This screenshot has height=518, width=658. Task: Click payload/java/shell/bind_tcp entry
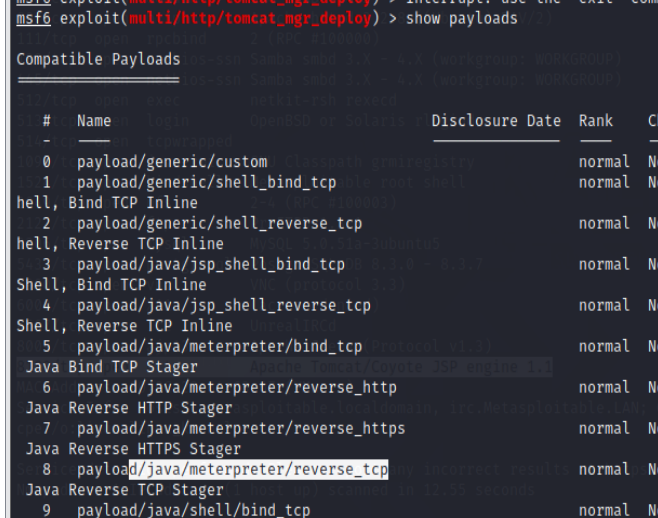(193, 510)
